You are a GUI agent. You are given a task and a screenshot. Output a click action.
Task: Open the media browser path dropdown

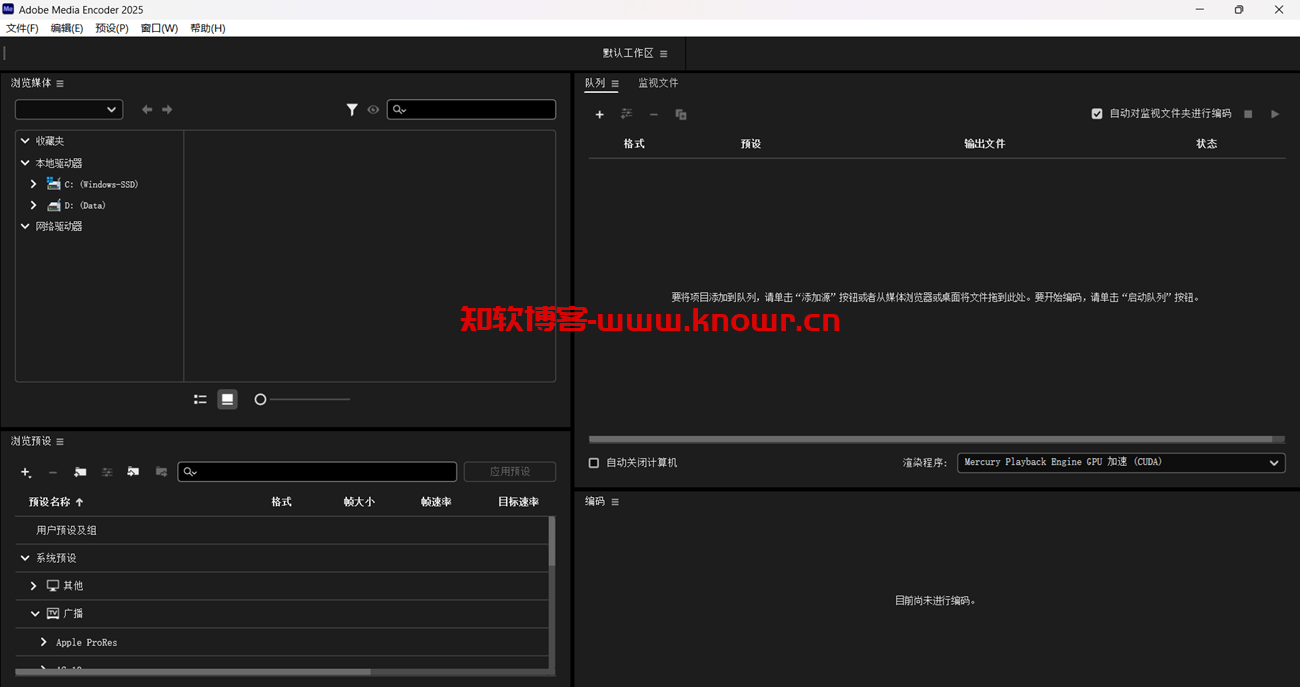pos(69,109)
